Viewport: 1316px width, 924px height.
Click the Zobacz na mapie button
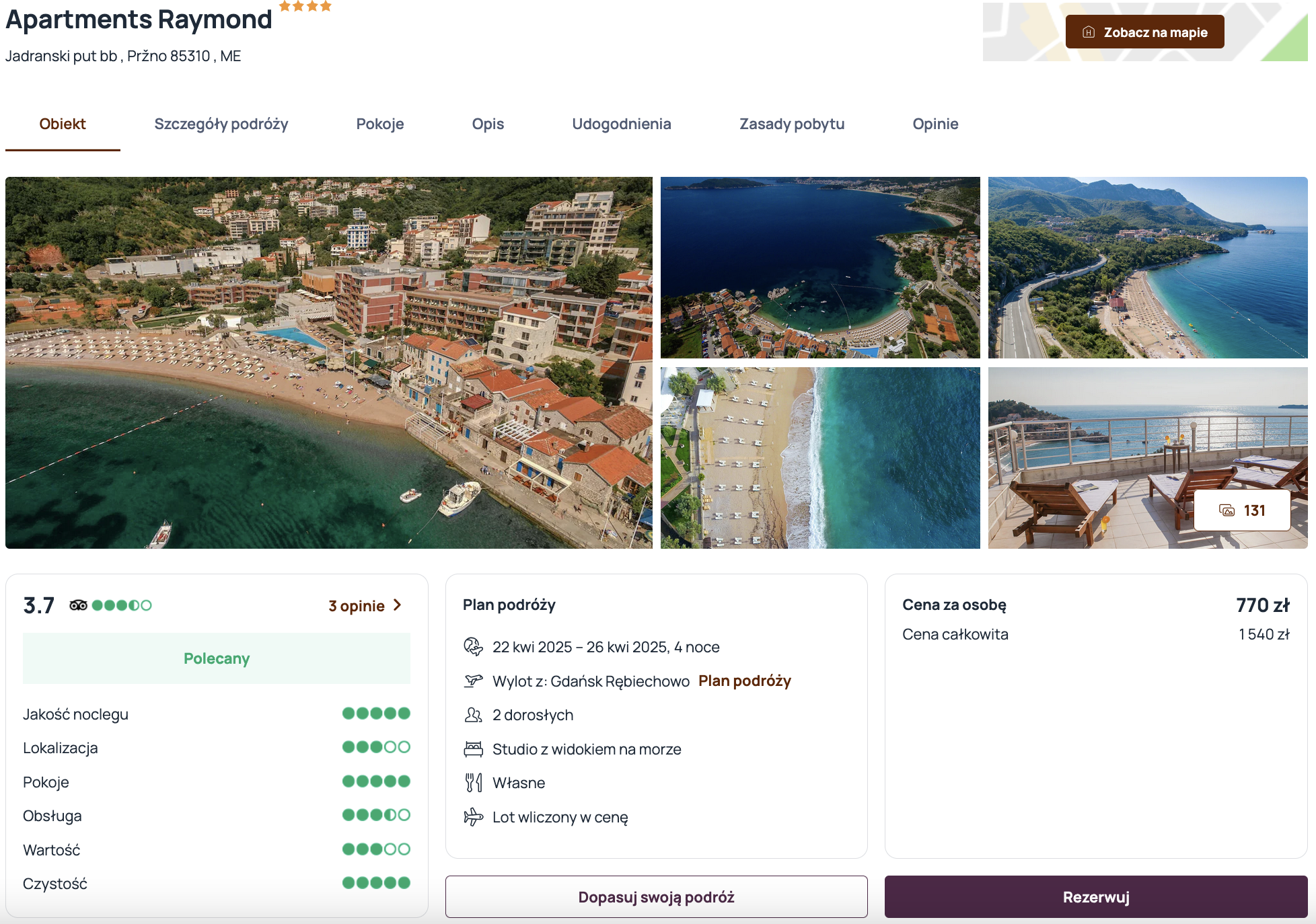click(1145, 32)
